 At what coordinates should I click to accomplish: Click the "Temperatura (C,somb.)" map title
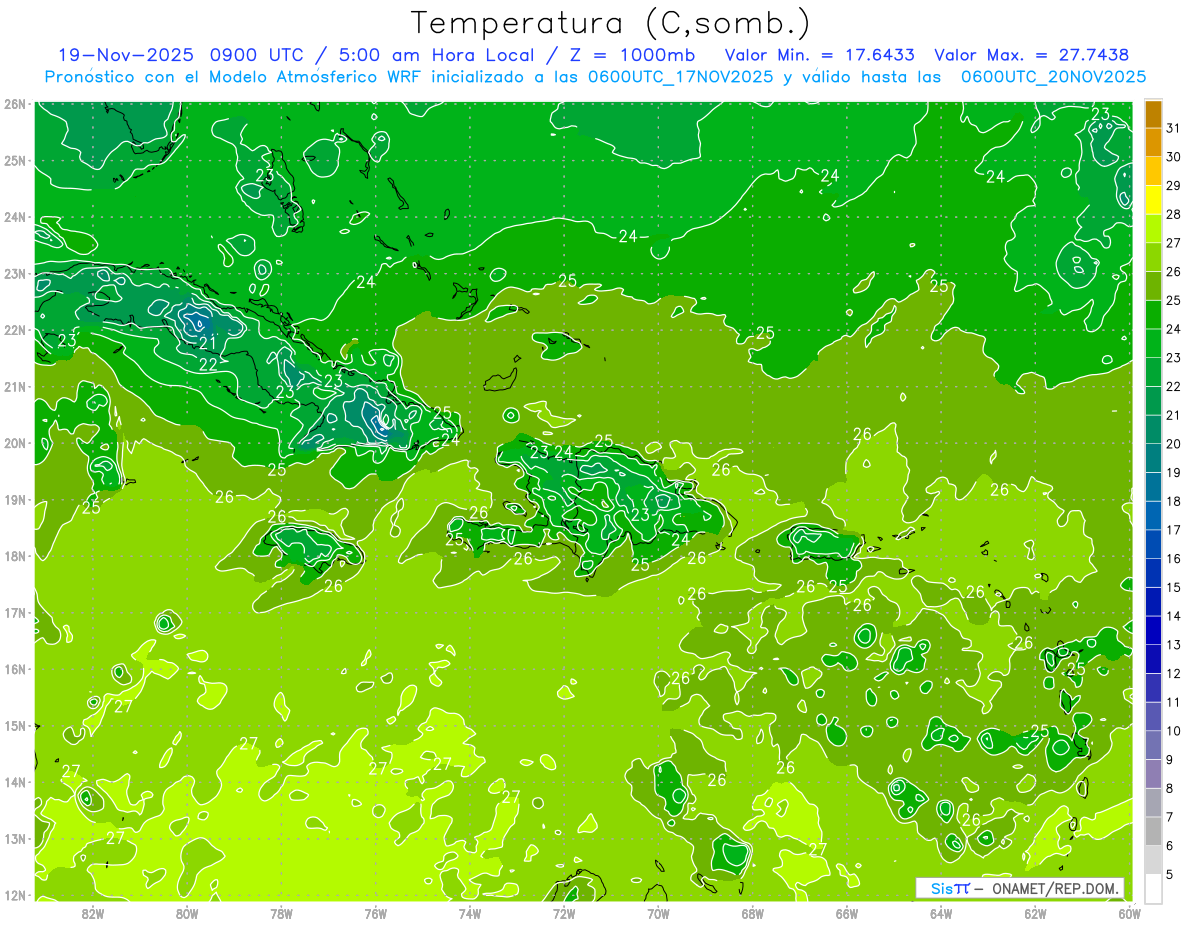coord(611,23)
